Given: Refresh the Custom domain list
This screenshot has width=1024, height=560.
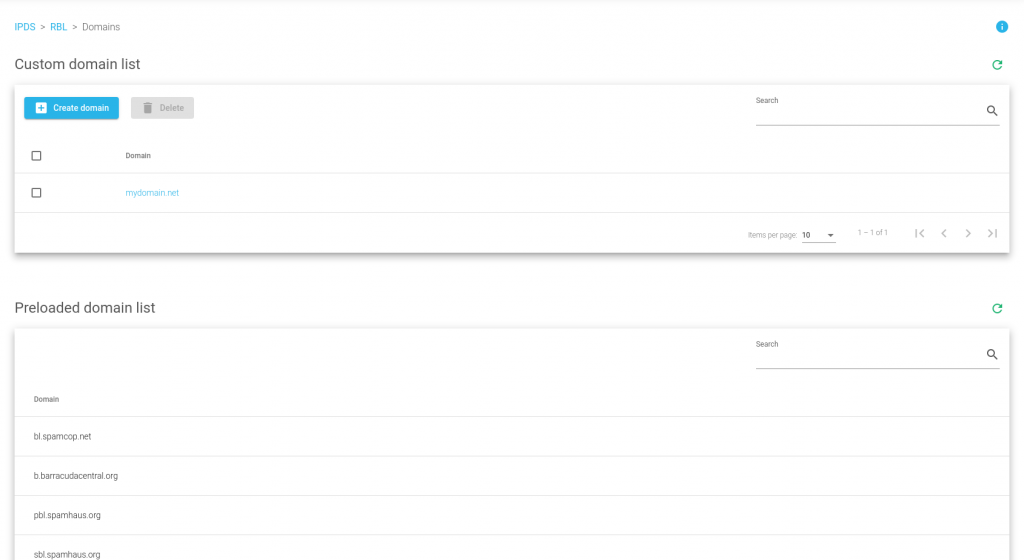Looking at the screenshot, I should [997, 65].
